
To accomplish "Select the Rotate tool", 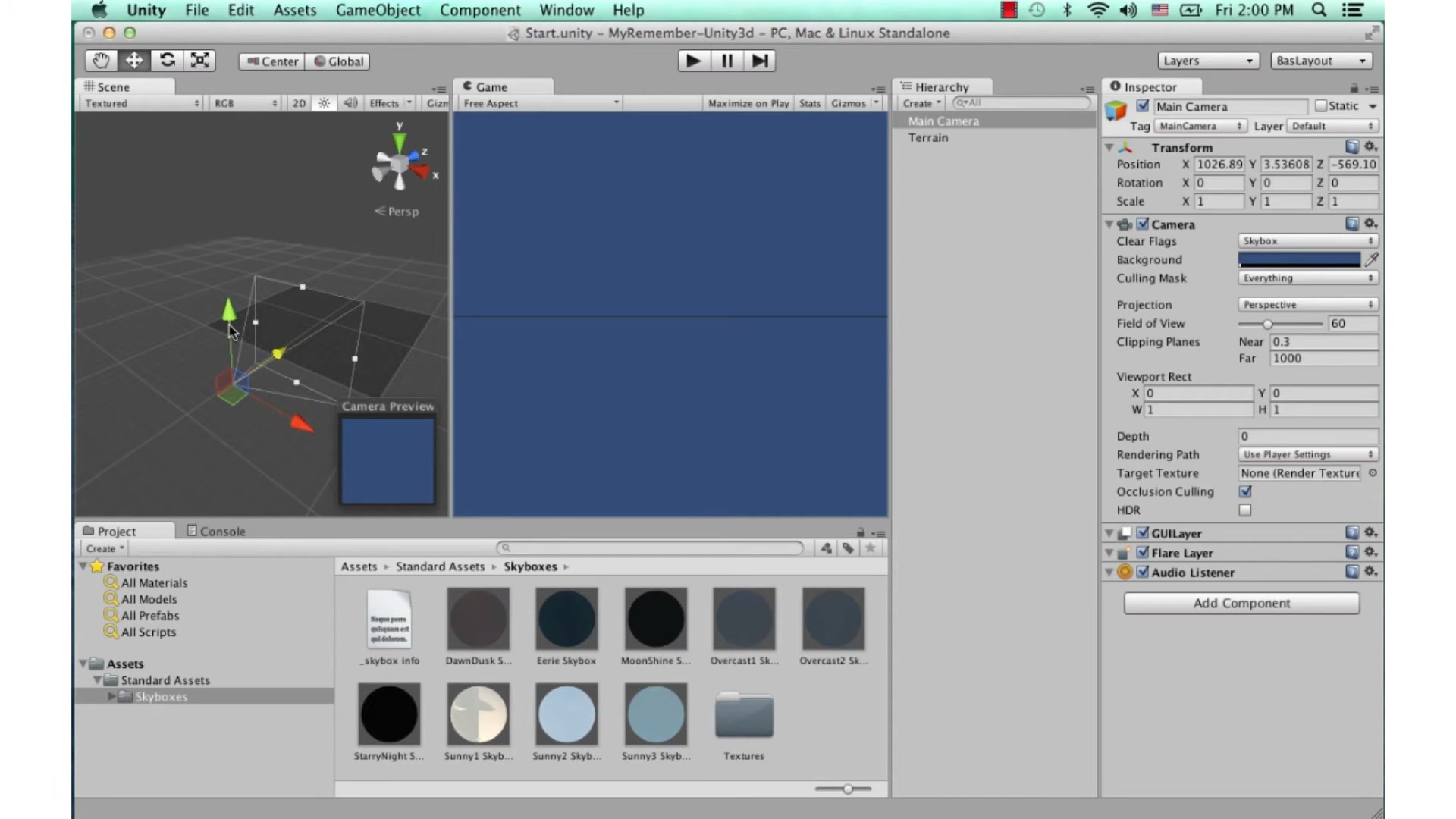I will click(168, 61).
